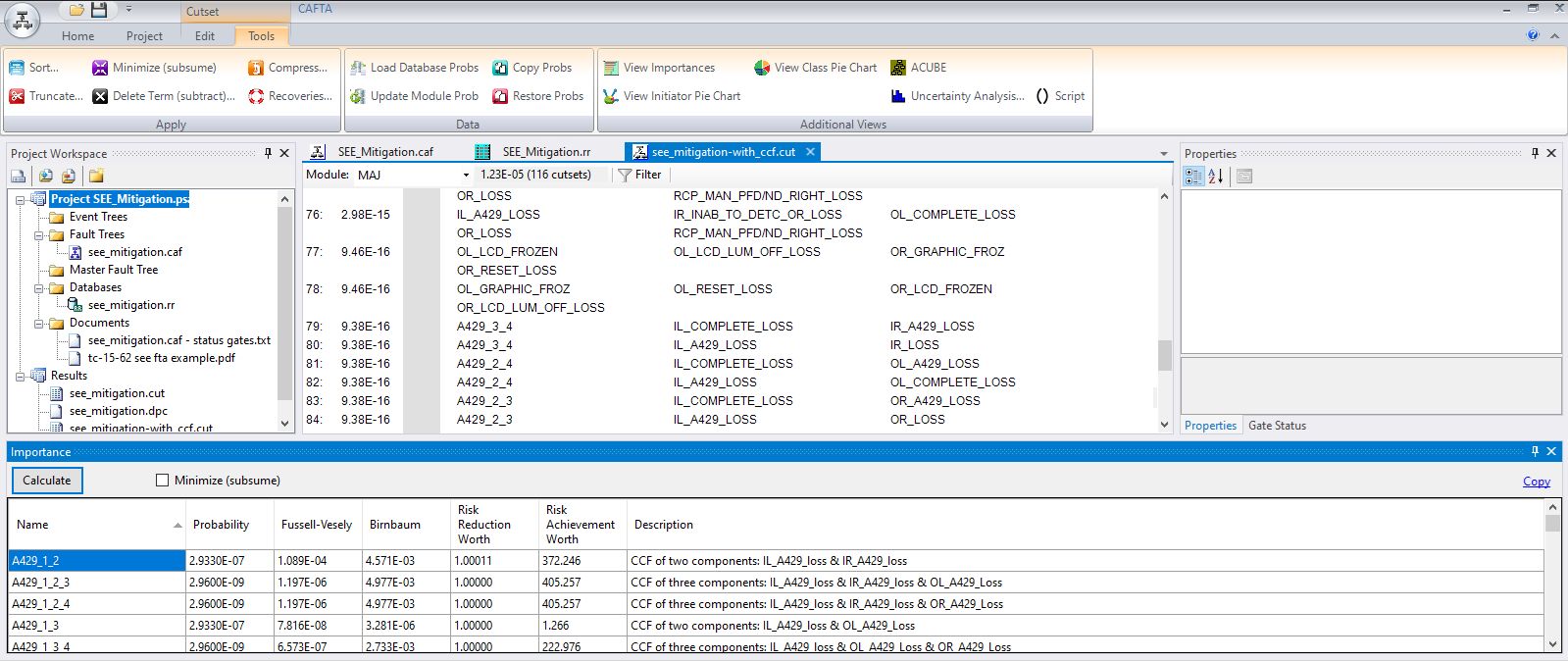Run Update Module Prob
Image resolution: width=1568 pixels, height=661 pixels.
click(x=415, y=96)
